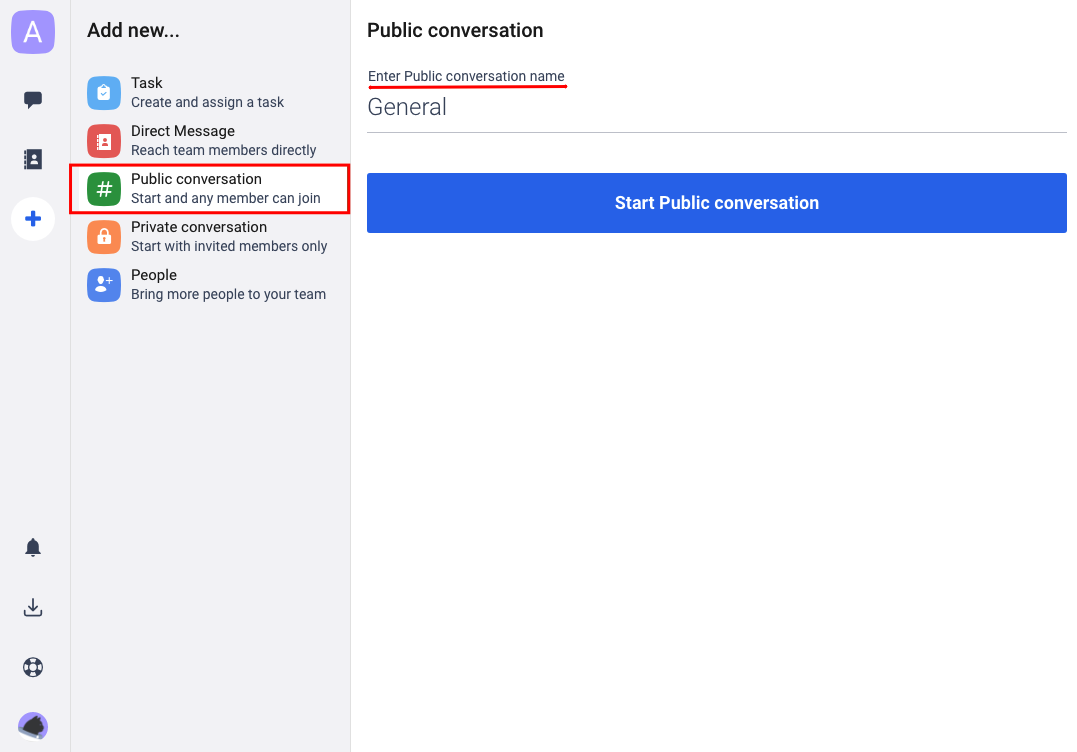This screenshot has width=1077, height=752.
Task: Click 'Enter Public conversation name' label
Action: [x=466, y=76]
